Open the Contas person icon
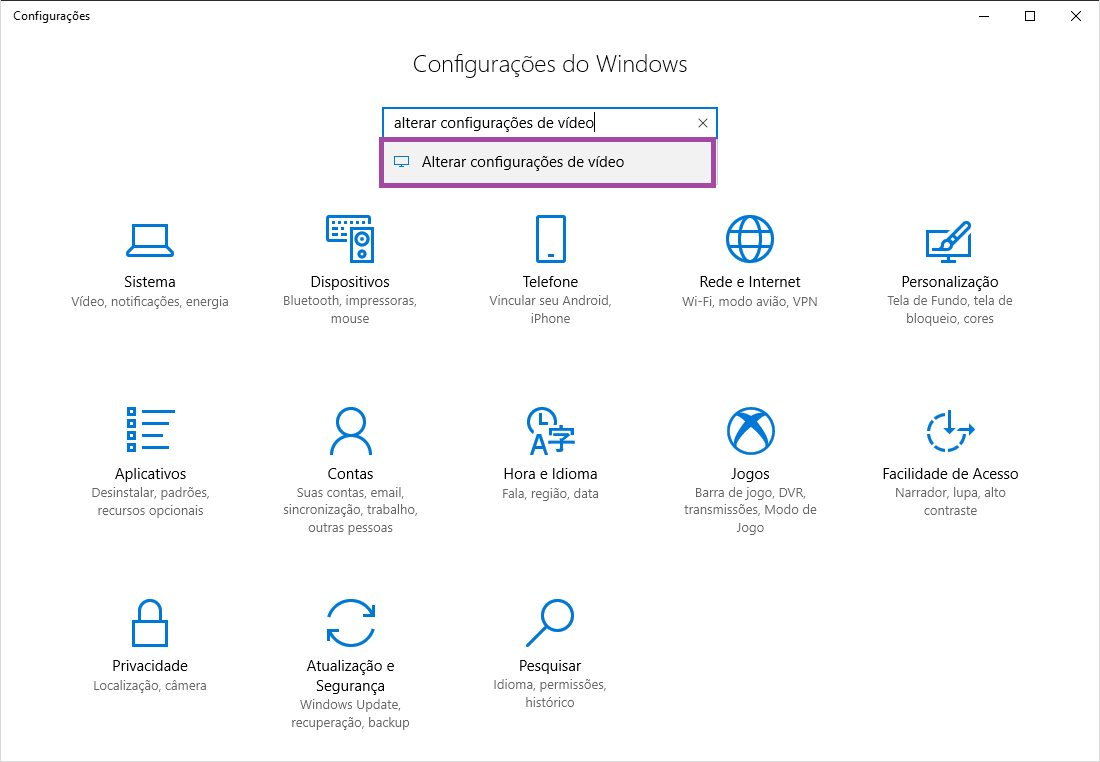This screenshot has height=762, width=1100. click(350, 430)
